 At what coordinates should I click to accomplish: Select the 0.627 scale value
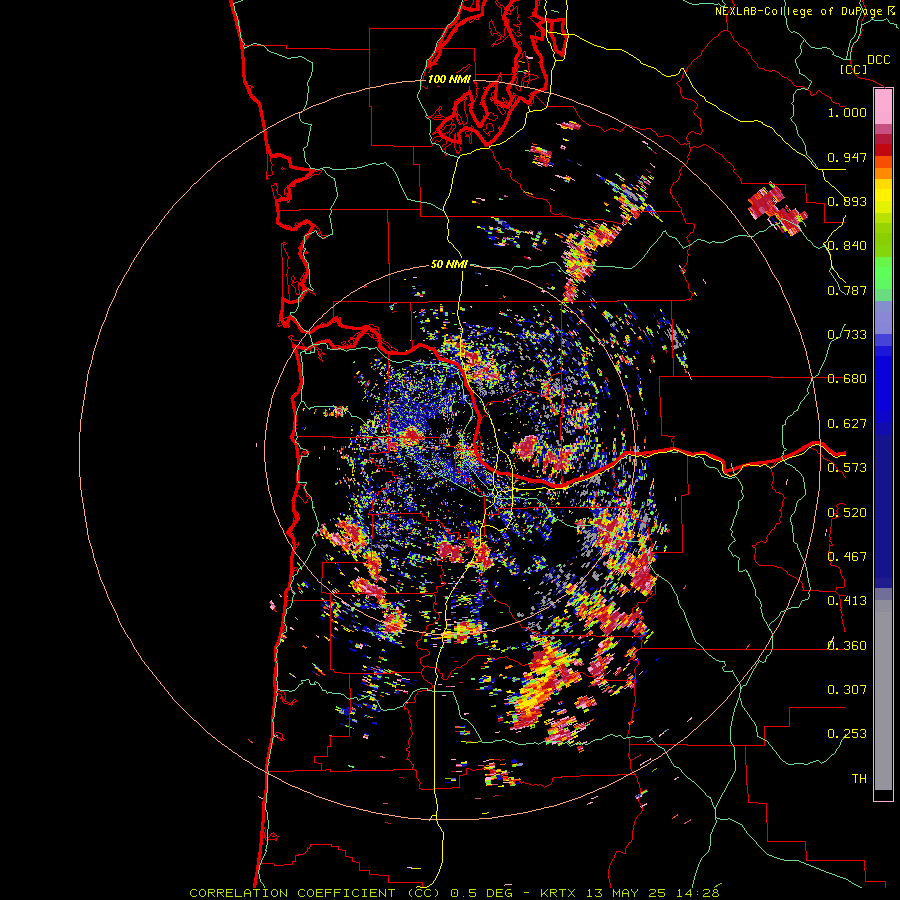(x=847, y=424)
